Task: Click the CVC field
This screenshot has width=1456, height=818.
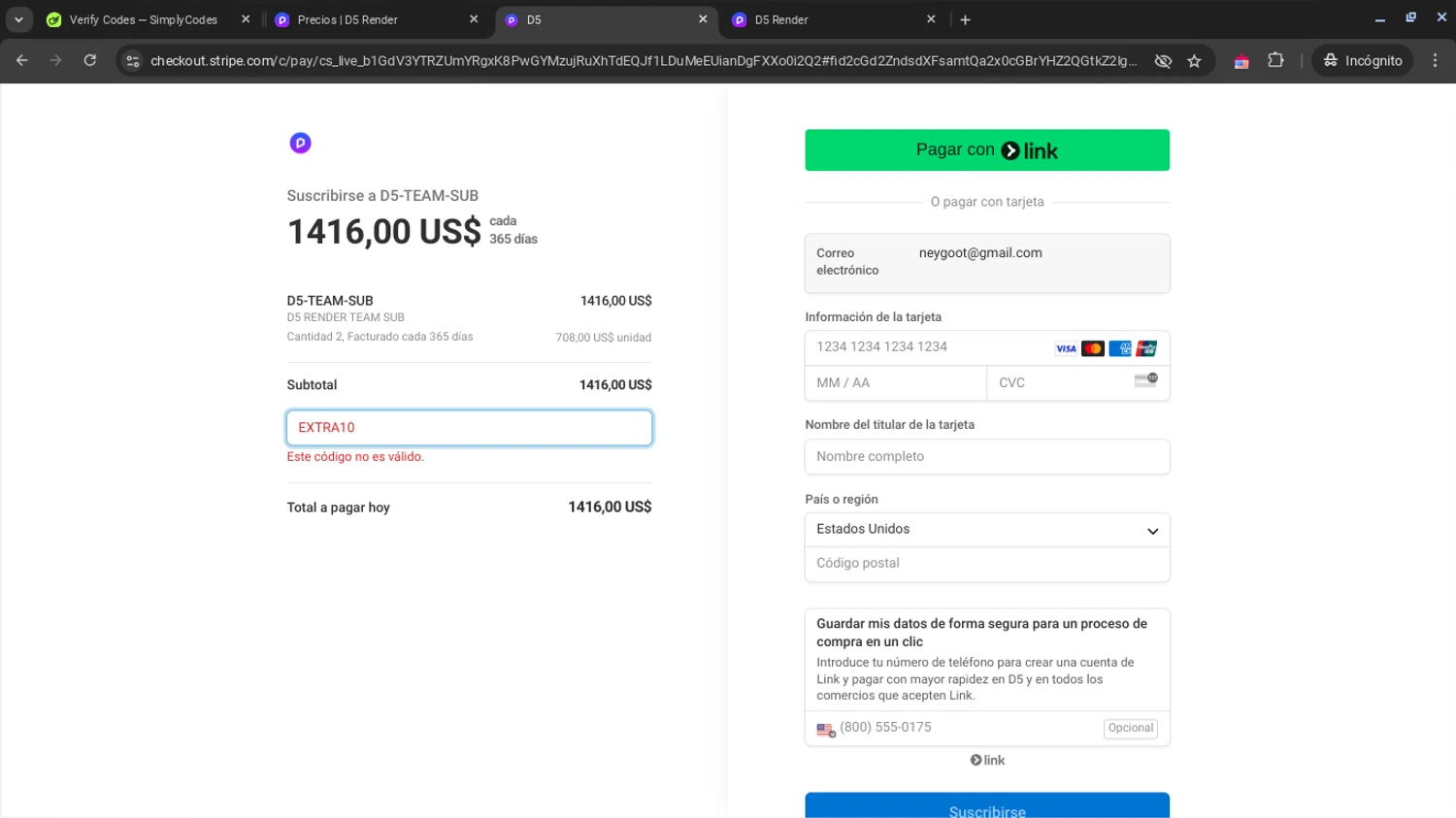Action: coord(1078,383)
